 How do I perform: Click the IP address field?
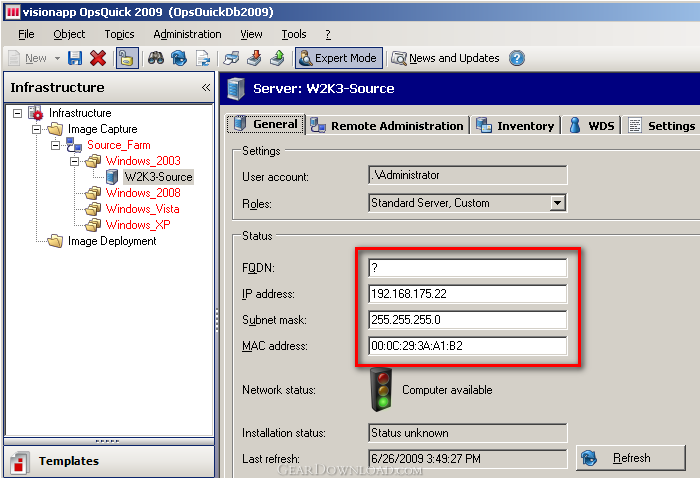pos(467,294)
